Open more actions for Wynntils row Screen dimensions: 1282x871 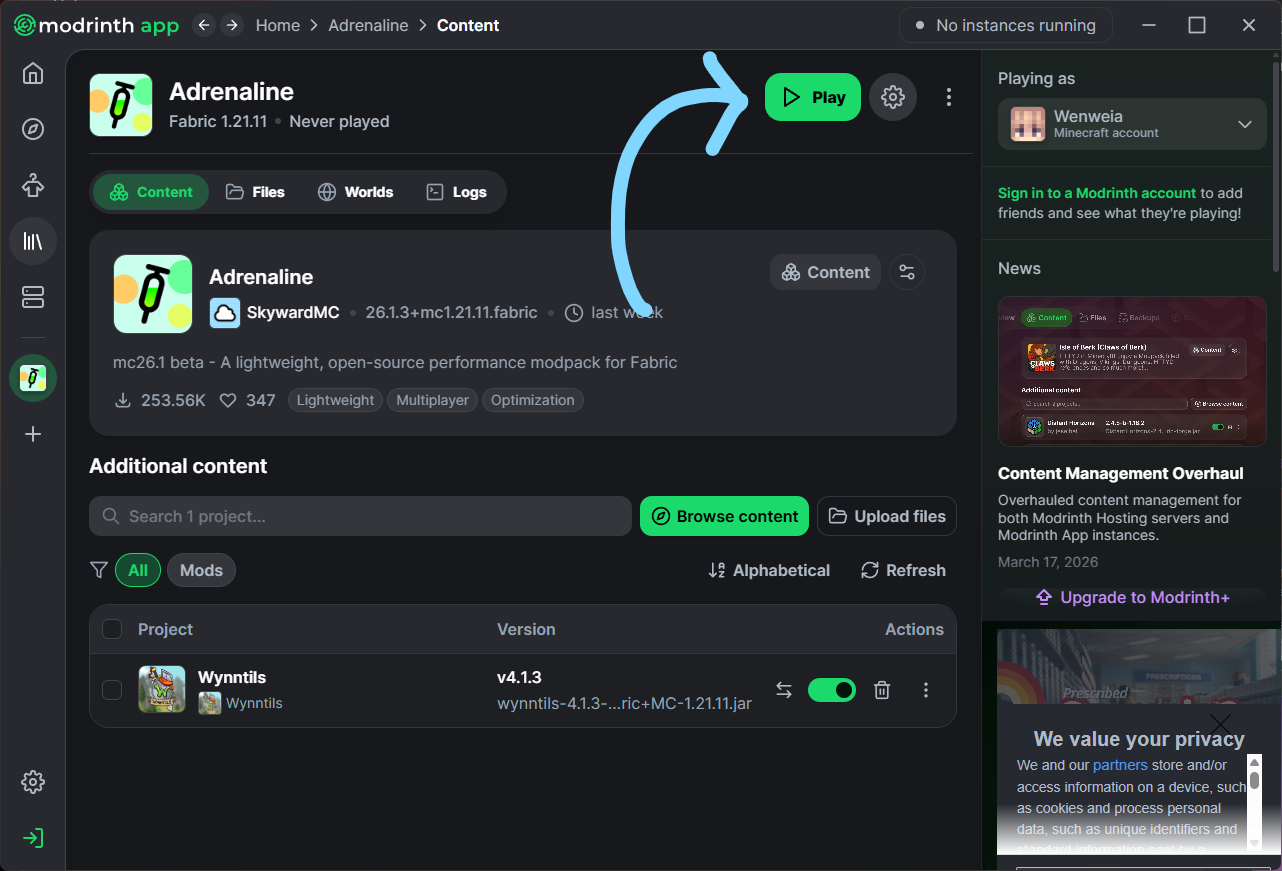[926, 690]
